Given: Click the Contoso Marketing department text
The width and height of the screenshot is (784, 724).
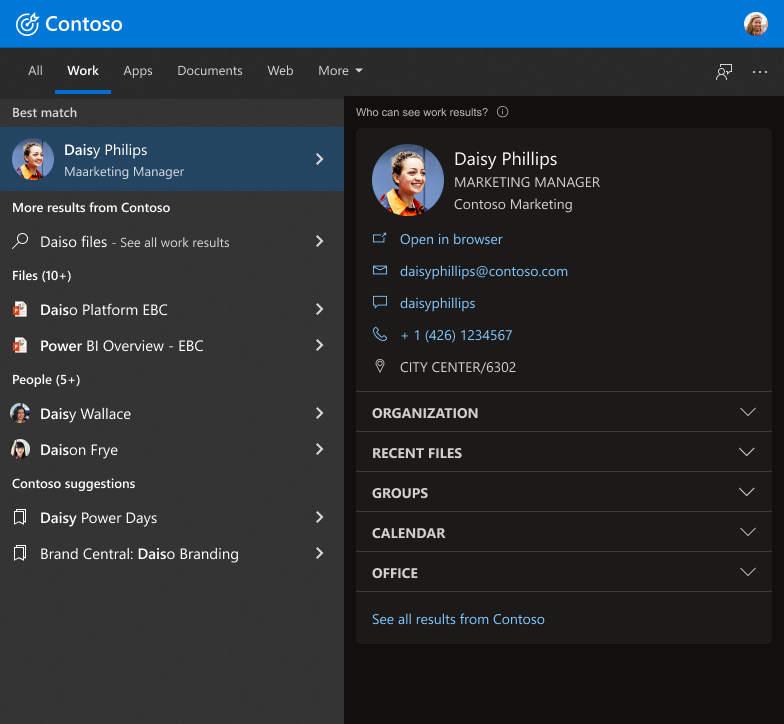Looking at the screenshot, I should click(513, 204).
